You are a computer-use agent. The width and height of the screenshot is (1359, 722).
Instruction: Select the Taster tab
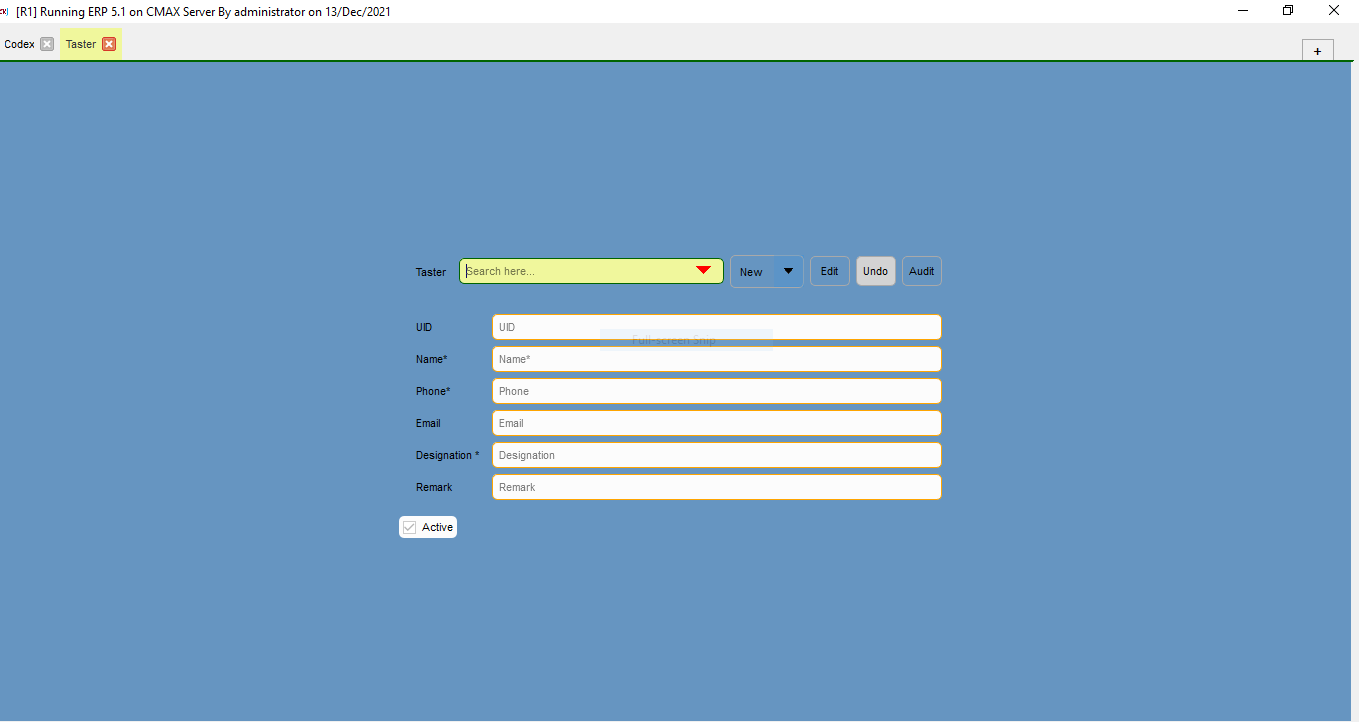[81, 44]
